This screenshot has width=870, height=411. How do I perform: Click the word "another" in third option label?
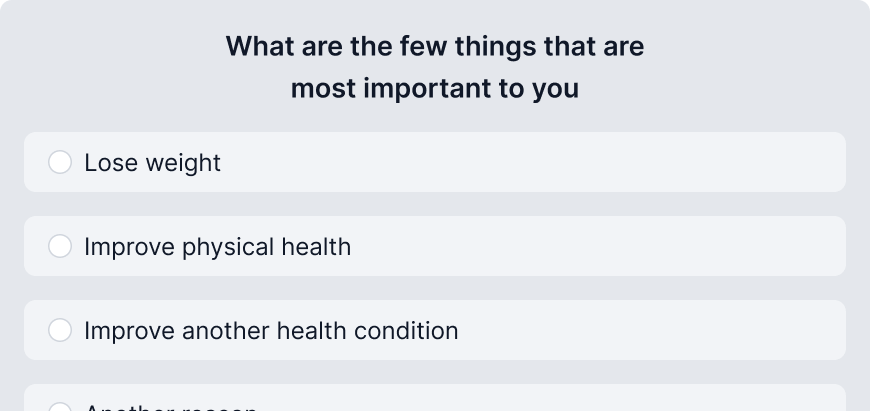(226, 331)
